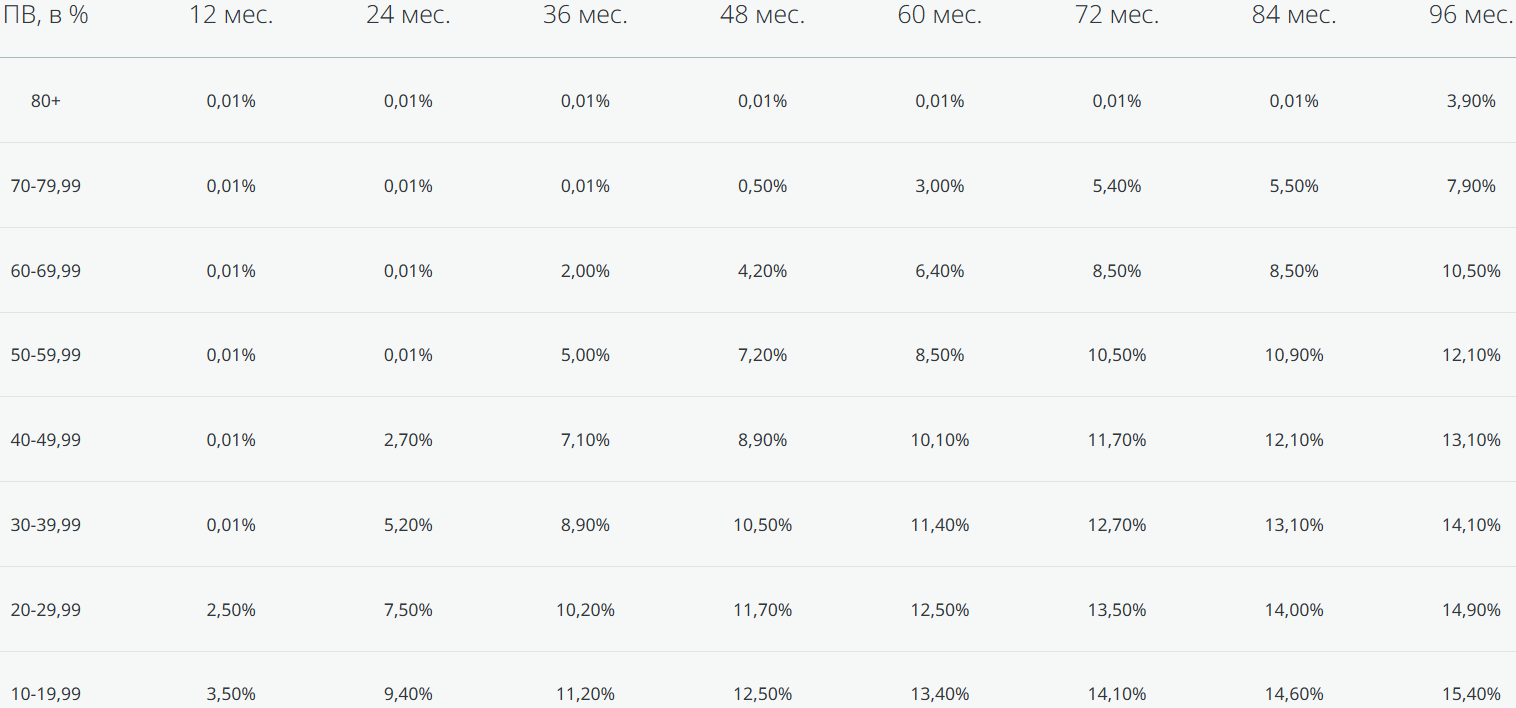Click the 9,40% cell in 10-19,99 row
Viewport: 1516px width, 708px height.
(408, 694)
